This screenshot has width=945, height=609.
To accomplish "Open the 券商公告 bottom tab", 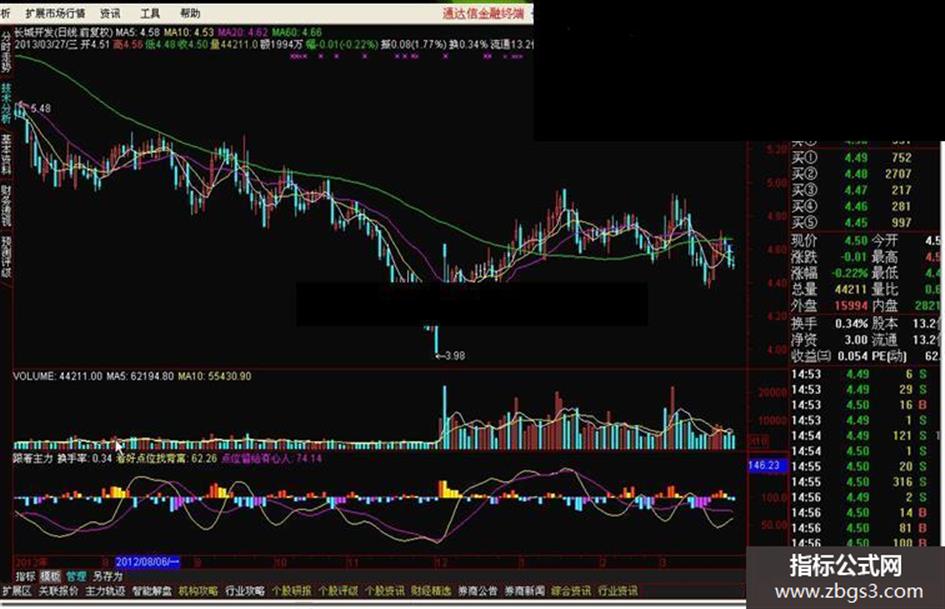I will coord(478,591).
